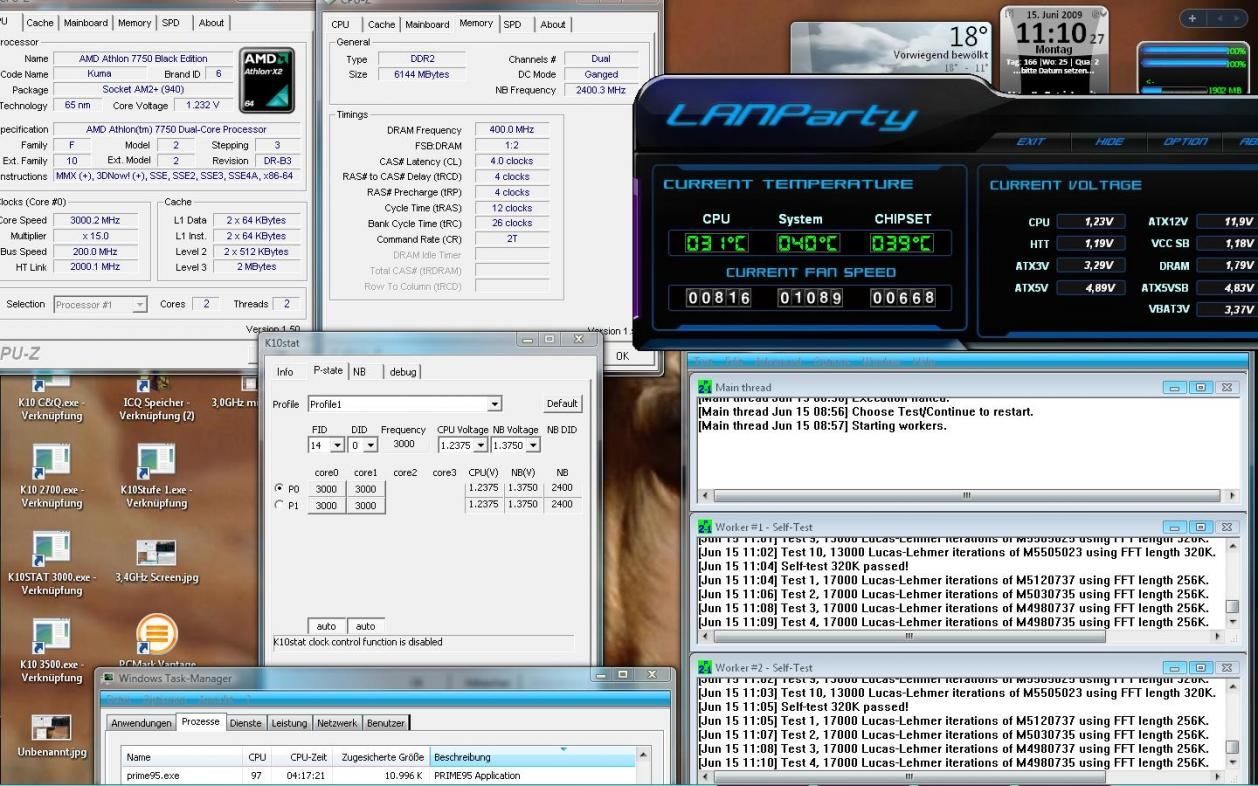Viewport: 1258px width, 786px height.
Task: Open the Leistung tab in Task-Manager
Action: tap(290, 723)
